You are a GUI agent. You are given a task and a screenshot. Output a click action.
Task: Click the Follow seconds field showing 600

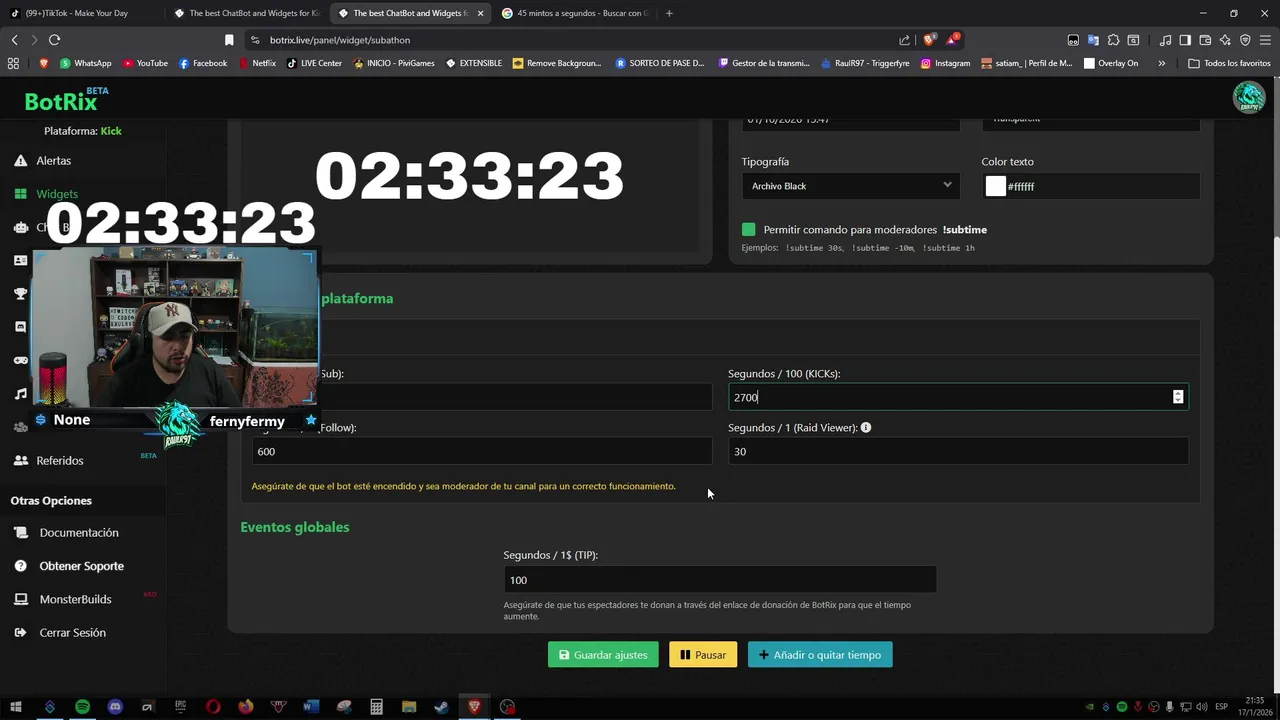[482, 451]
